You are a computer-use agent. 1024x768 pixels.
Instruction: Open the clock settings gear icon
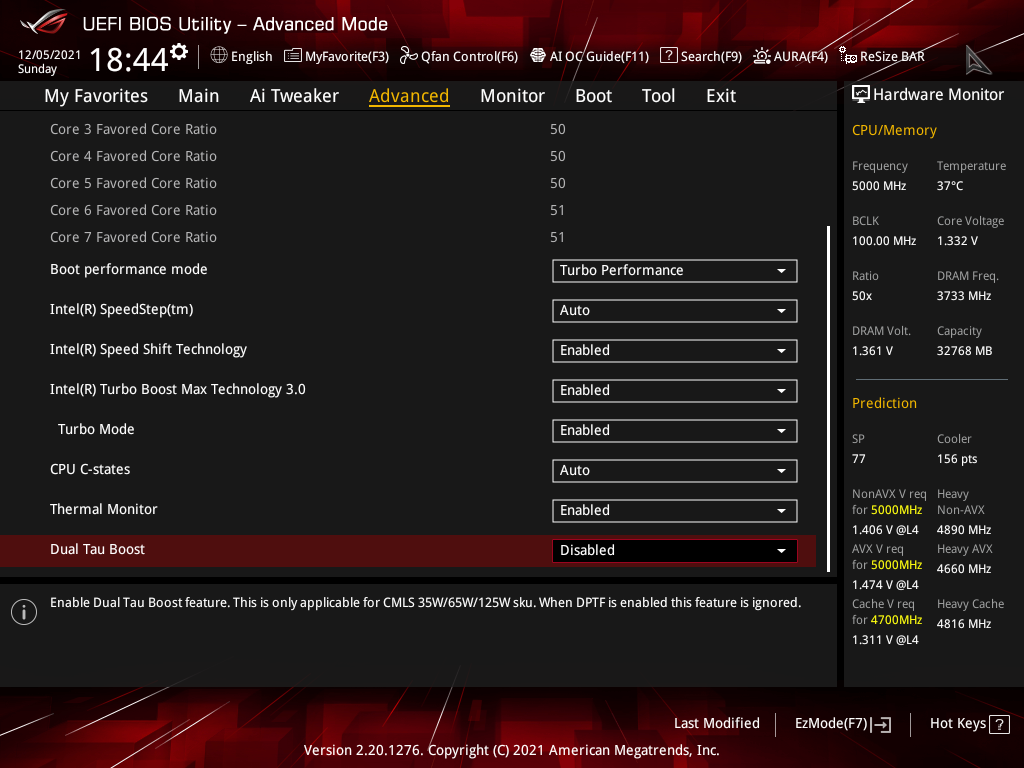pos(179,52)
